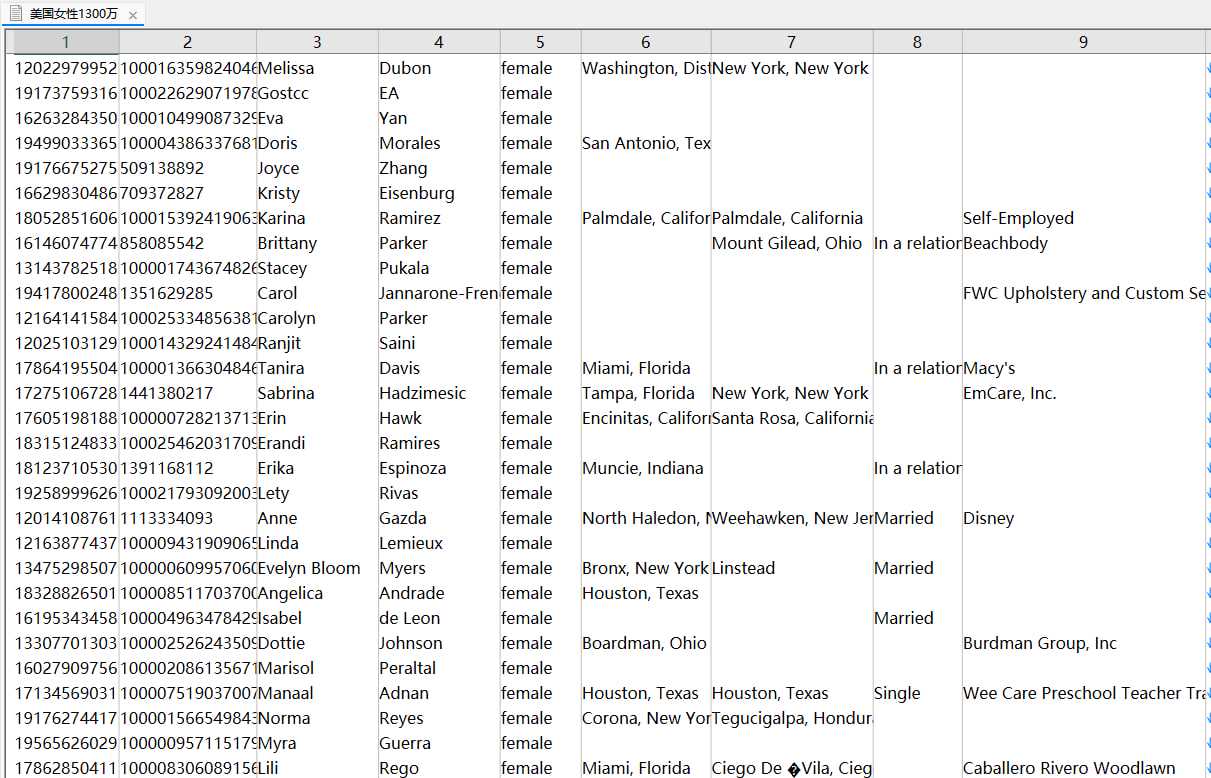Click the cell containing Peraltal
The height and width of the screenshot is (778, 1211).
pyautogui.click(x=439, y=668)
